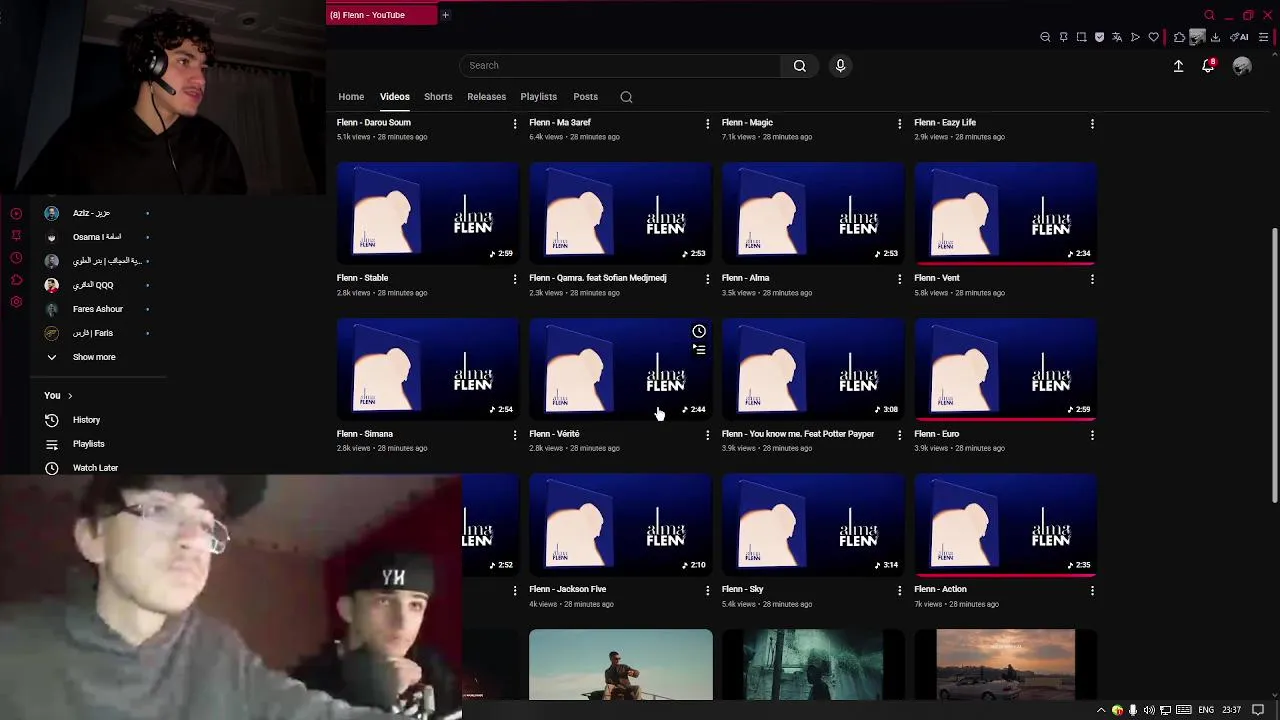Viewport: 1280px width, 720px height.
Task: Open the Playlists channel tab
Action: (538, 97)
